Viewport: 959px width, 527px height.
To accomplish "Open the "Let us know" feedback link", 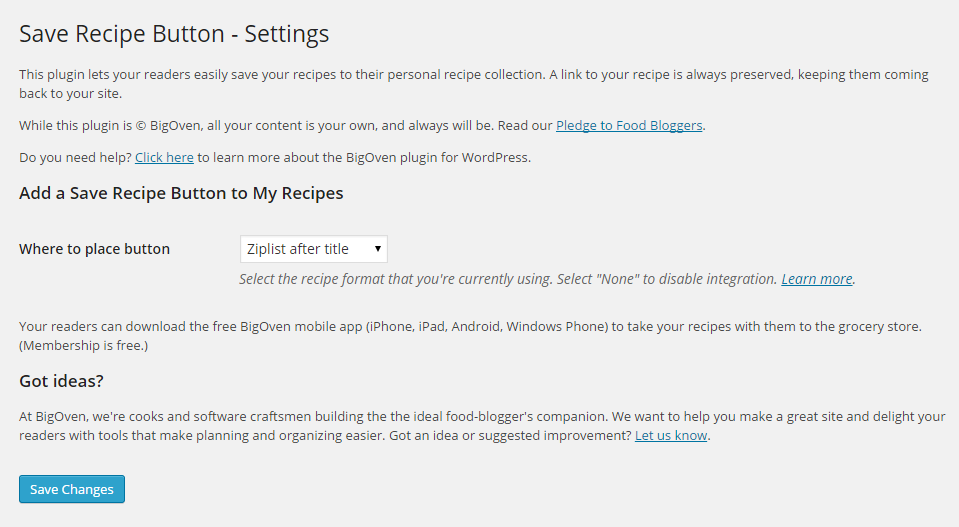I will pos(671,435).
